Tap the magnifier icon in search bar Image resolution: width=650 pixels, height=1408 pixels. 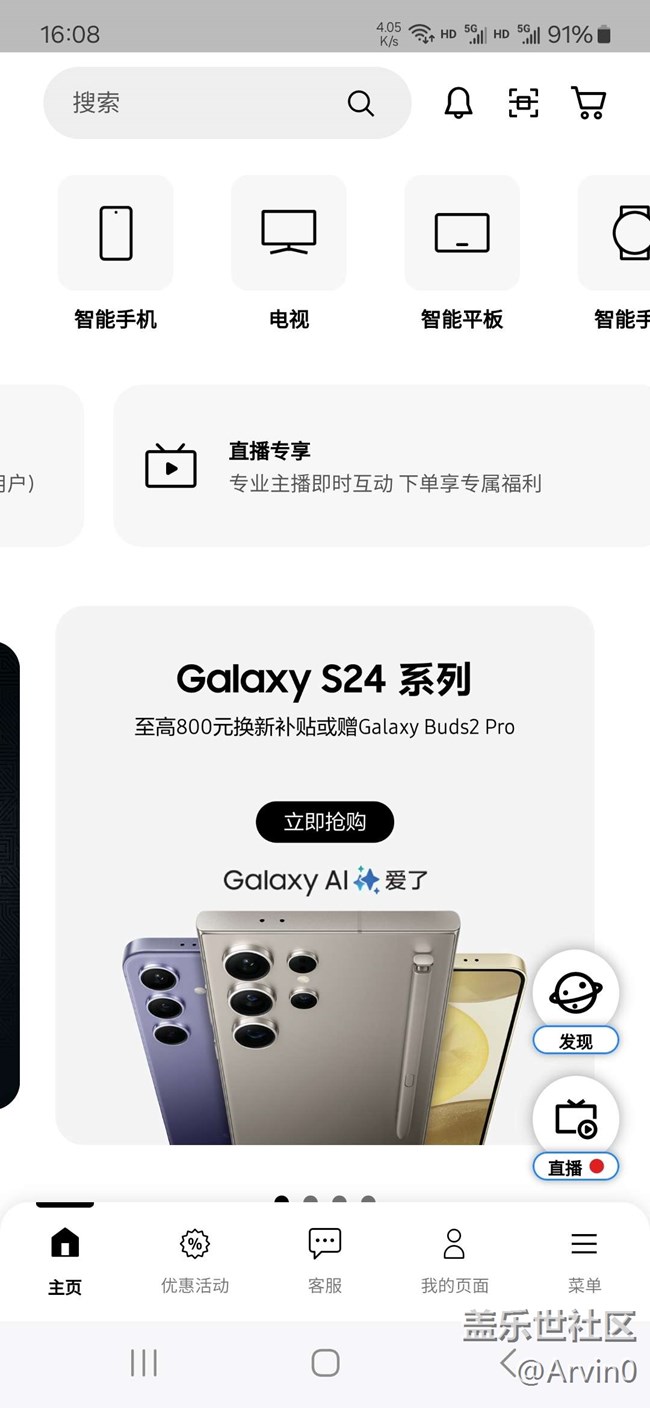pyautogui.click(x=360, y=103)
